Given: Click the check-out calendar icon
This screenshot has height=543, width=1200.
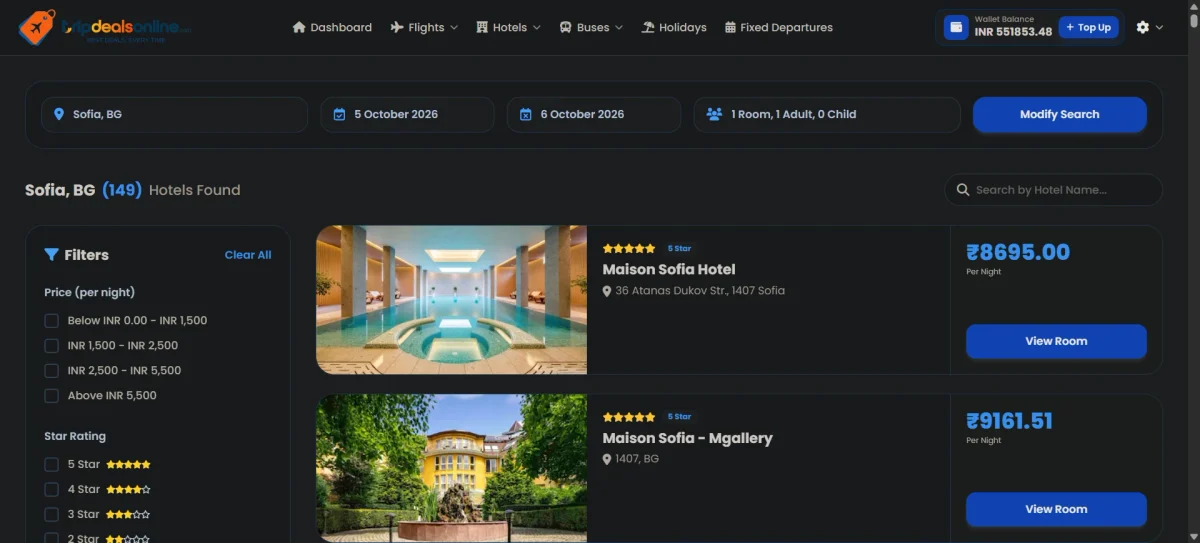Looking at the screenshot, I should 526,114.
